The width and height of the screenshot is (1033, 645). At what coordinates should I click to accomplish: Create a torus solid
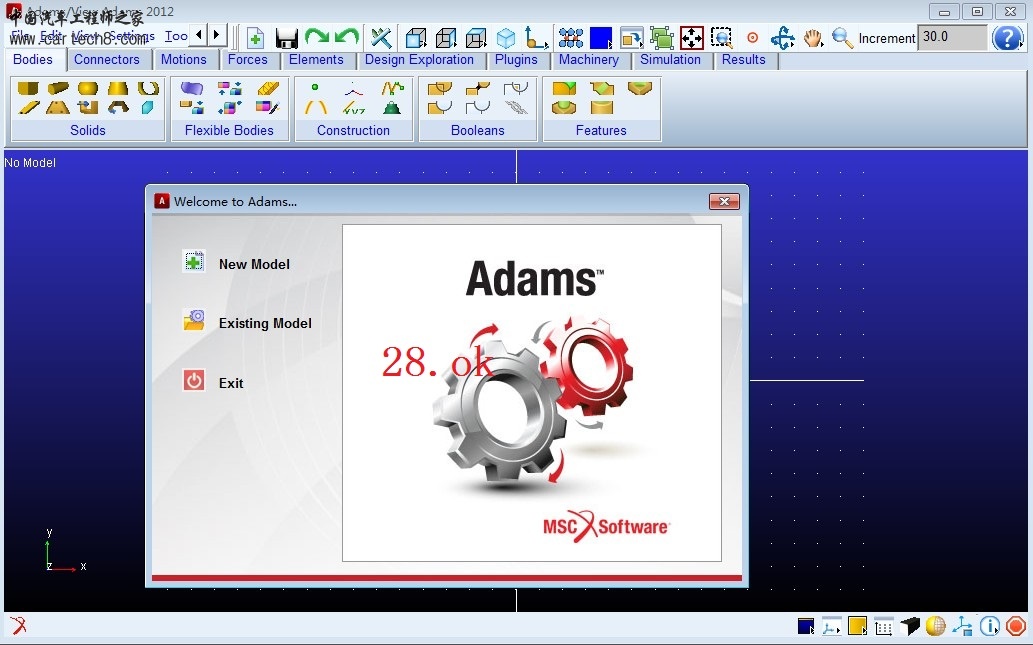click(148, 88)
